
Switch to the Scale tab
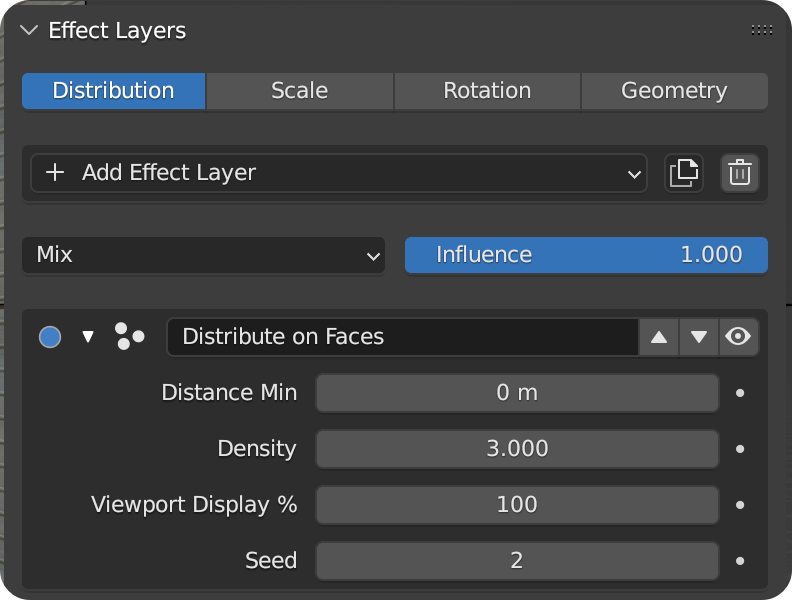(300, 91)
